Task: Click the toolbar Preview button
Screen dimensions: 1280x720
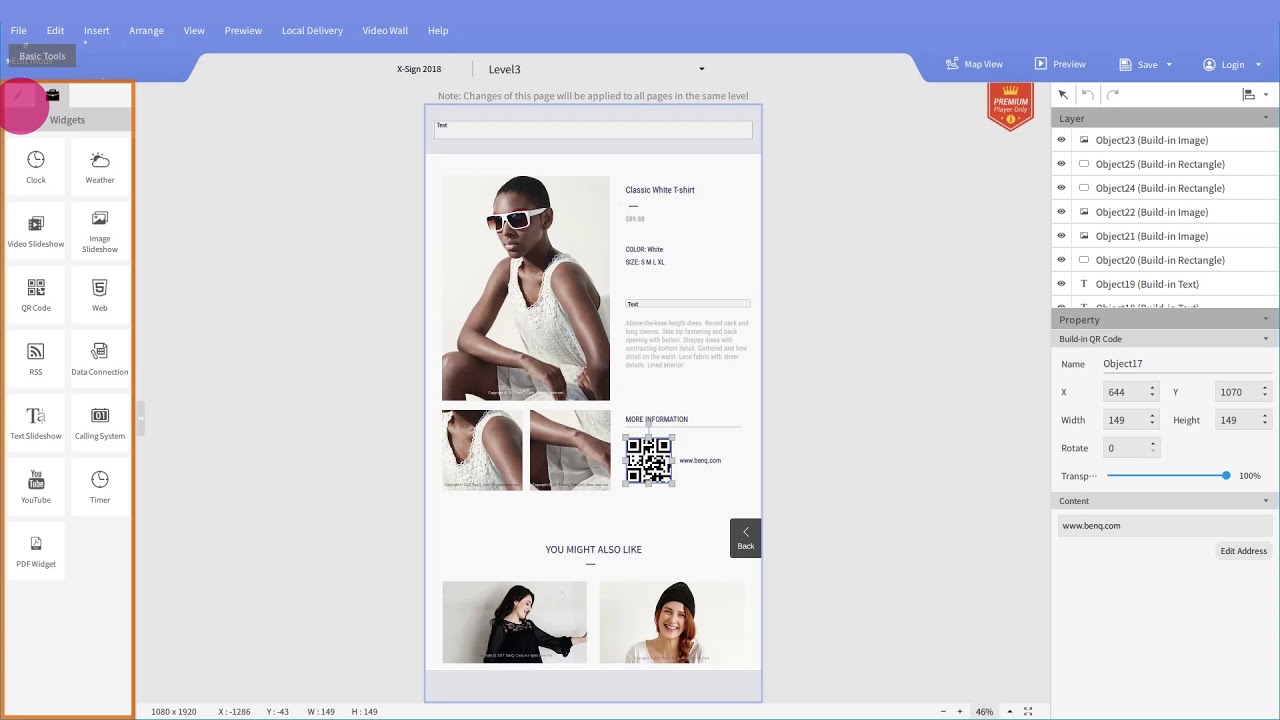Action: click(1060, 64)
